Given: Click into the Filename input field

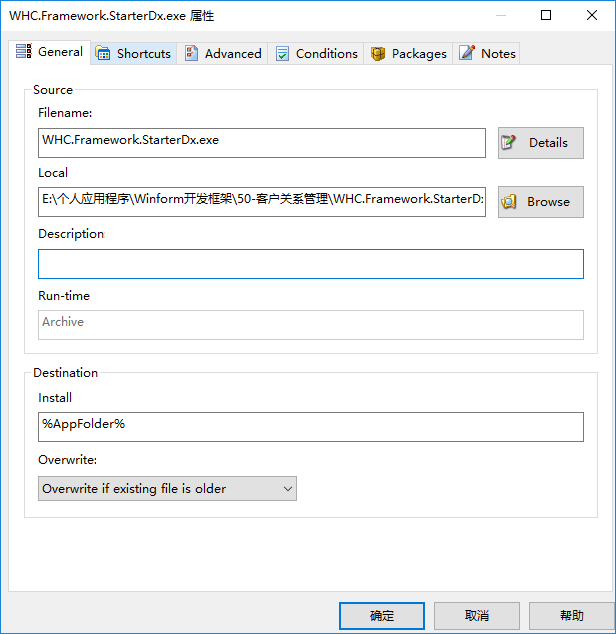Looking at the screenshot, I should pos(262,143).
